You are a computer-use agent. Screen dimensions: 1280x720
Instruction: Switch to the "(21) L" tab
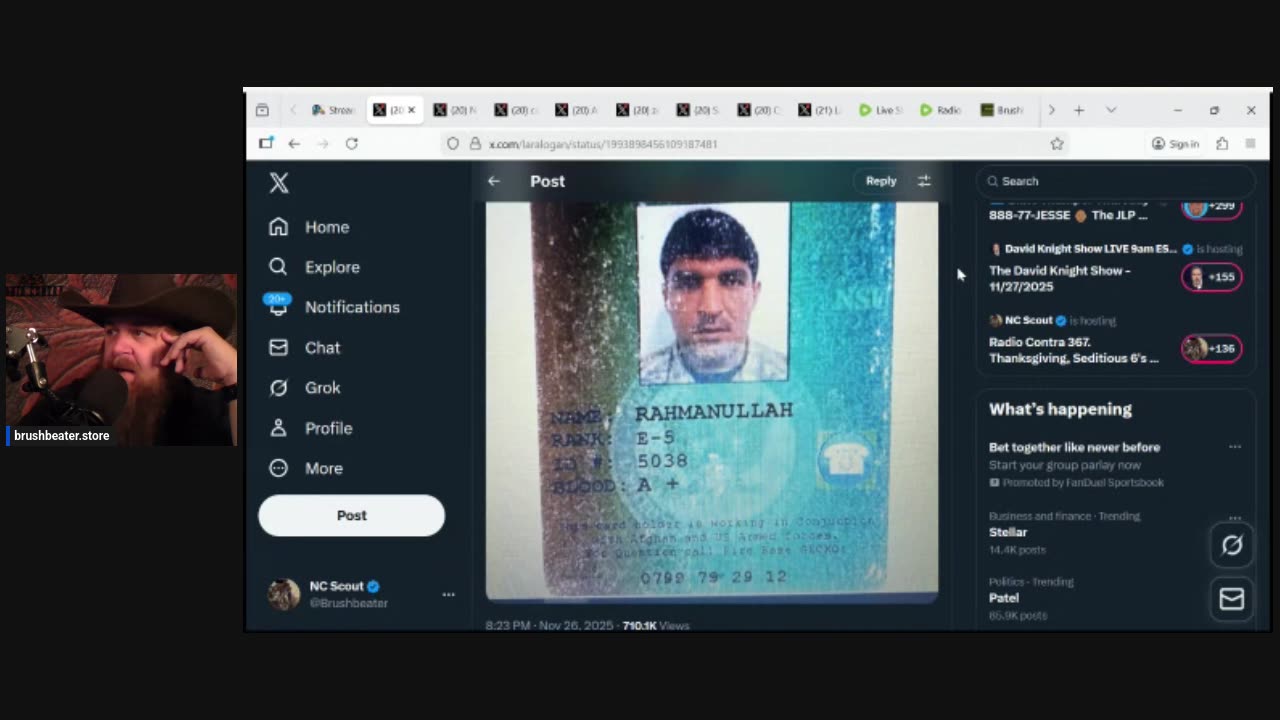pyautogui.click(x=820, y=110)
